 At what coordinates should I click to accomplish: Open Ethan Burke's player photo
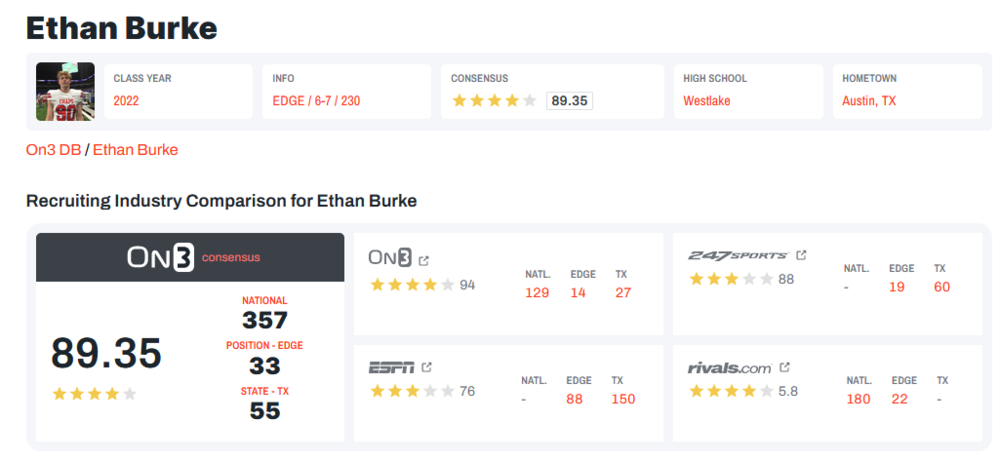pos(65,92)
